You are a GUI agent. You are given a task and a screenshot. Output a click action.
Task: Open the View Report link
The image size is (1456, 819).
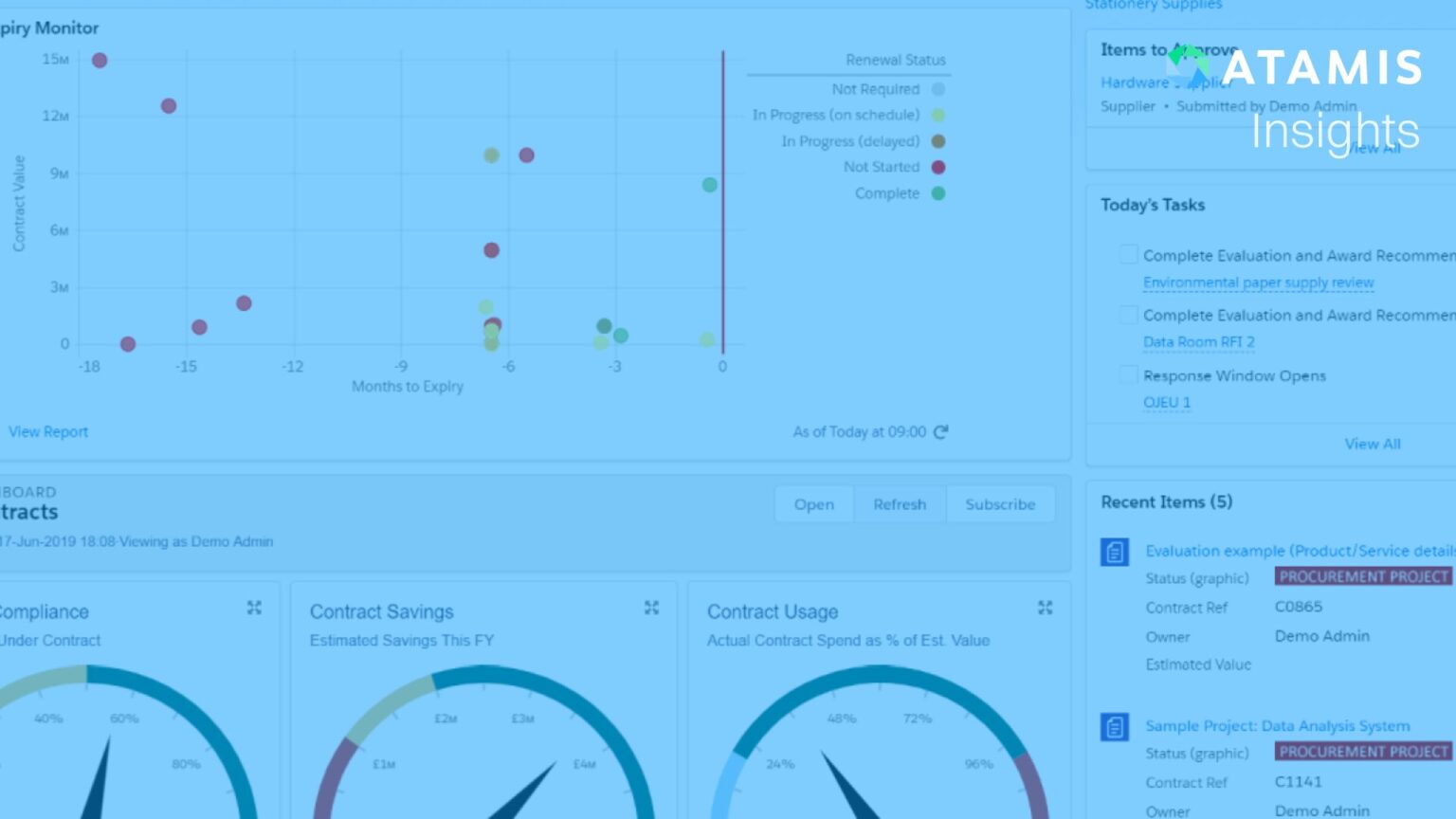click(48, 432)
